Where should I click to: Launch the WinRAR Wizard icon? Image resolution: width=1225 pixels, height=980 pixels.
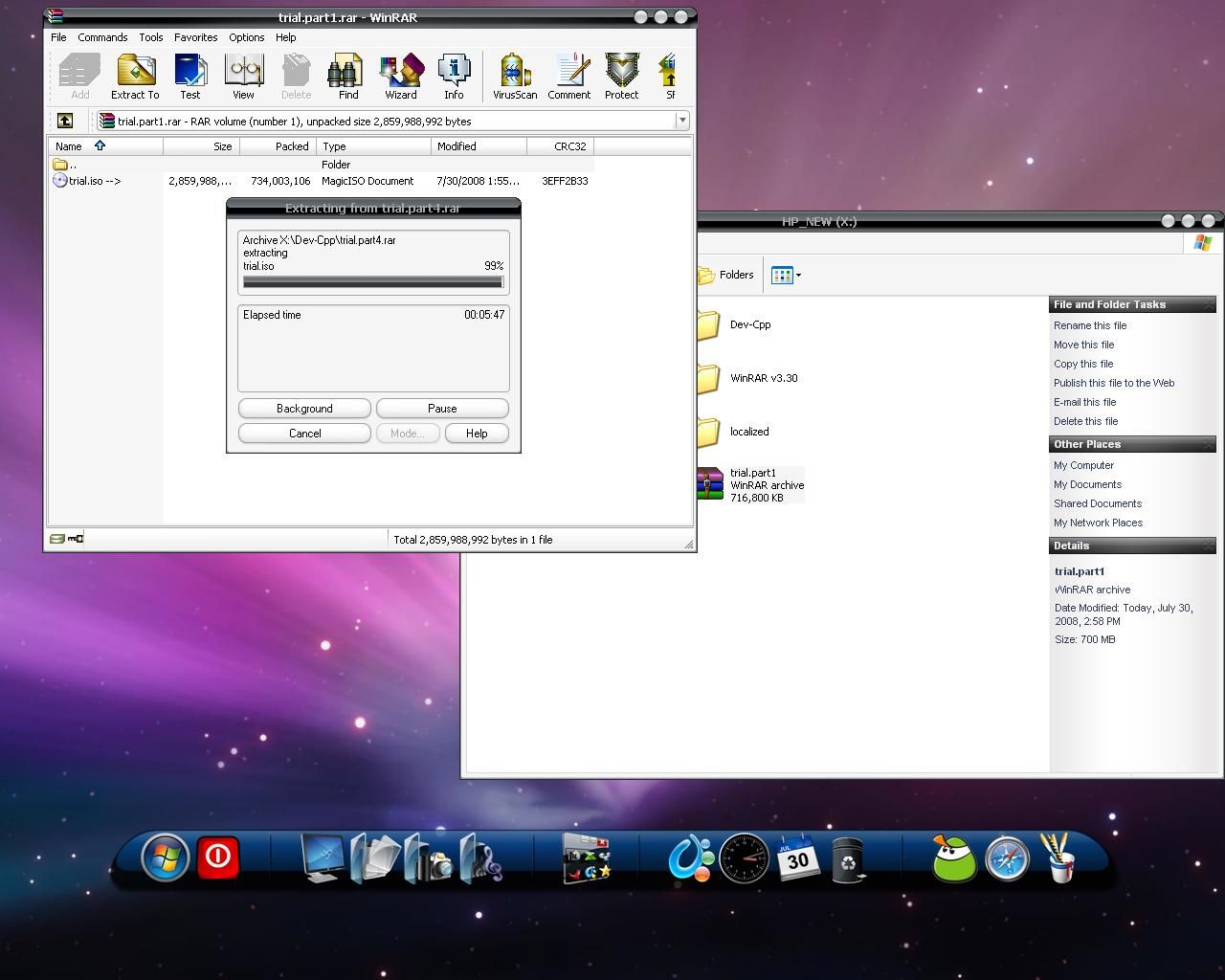[x=401, y=77]
